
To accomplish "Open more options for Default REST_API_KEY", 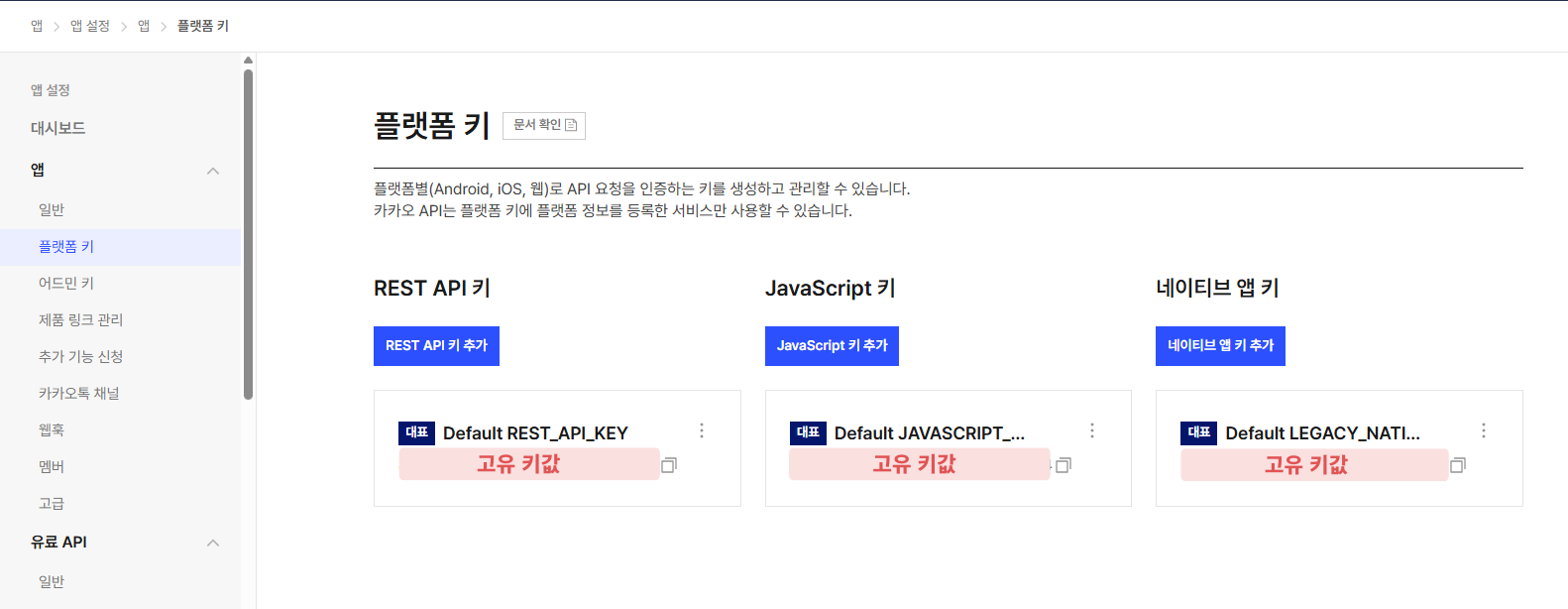I will point(702,430).
